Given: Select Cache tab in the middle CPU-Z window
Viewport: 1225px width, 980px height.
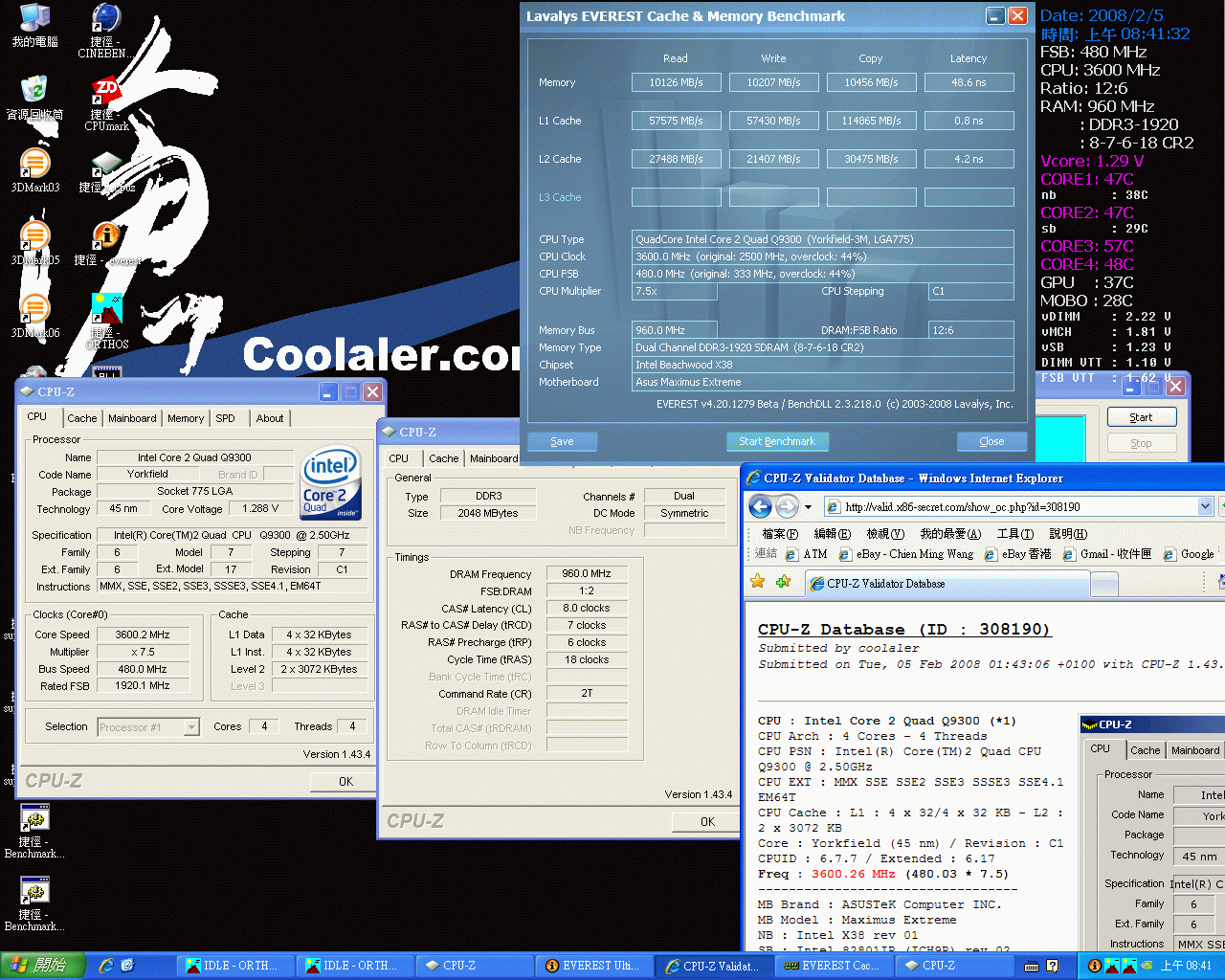Looking at the screenshot, I should pos(443,458).
